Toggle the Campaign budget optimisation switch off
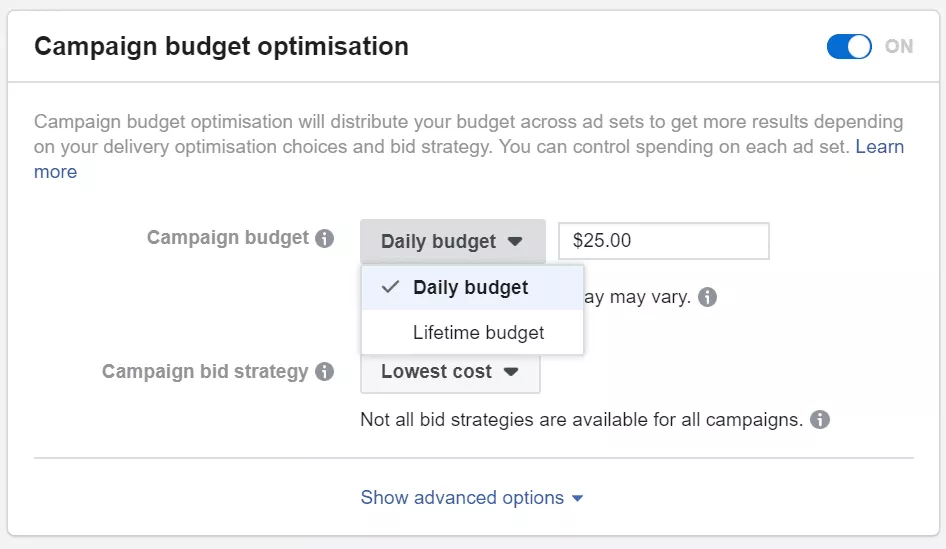 (849, 47)
